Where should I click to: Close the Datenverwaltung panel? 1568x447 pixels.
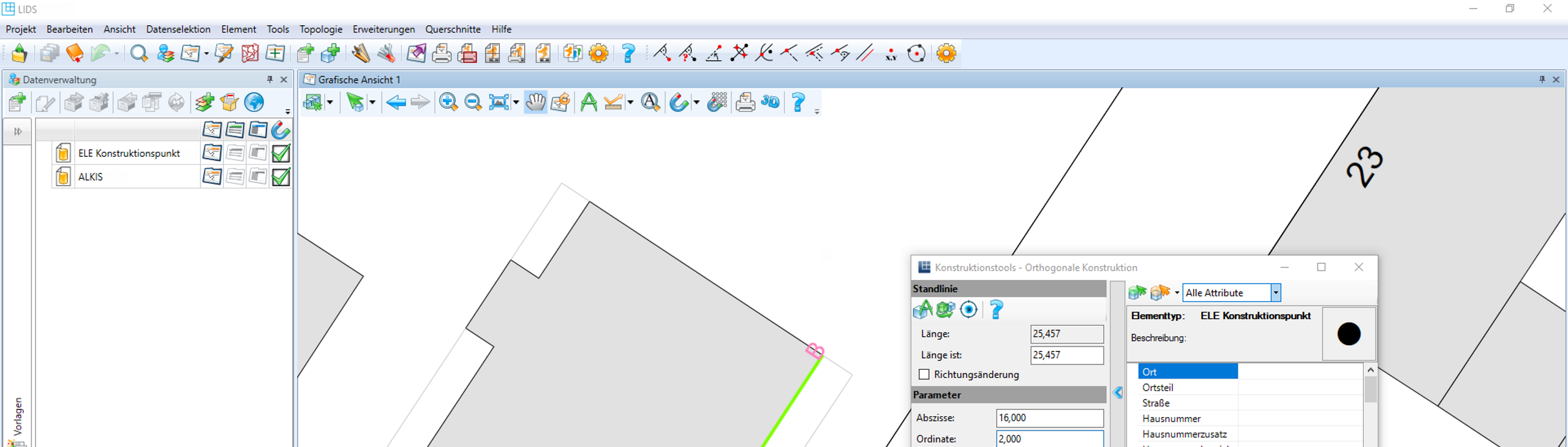(284, 80)
